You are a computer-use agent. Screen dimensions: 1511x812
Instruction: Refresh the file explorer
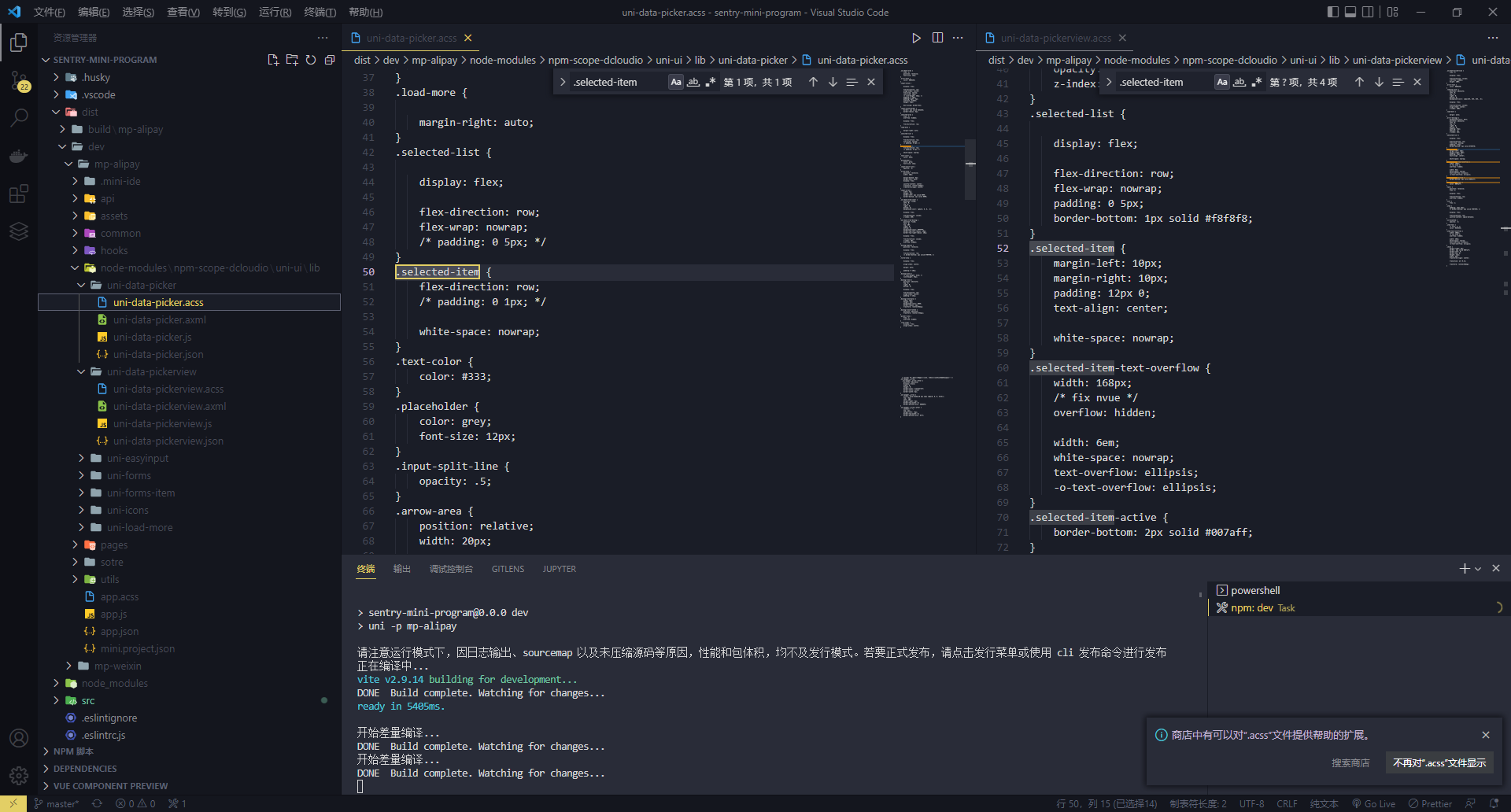[311, 60]
